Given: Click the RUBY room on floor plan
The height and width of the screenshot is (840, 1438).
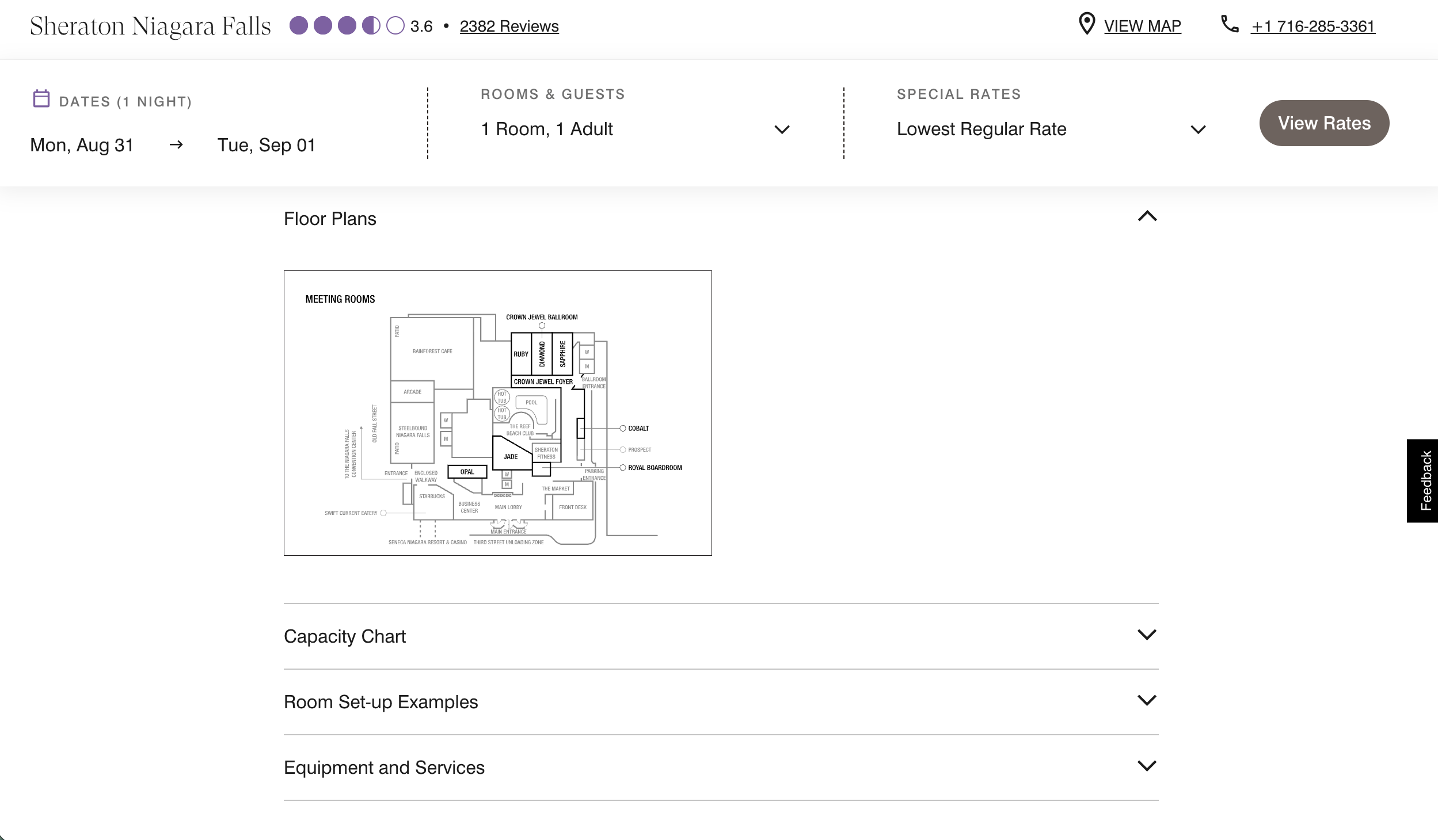Looking at the screenshot, I should pyautogui.click(x=521, y=354).
